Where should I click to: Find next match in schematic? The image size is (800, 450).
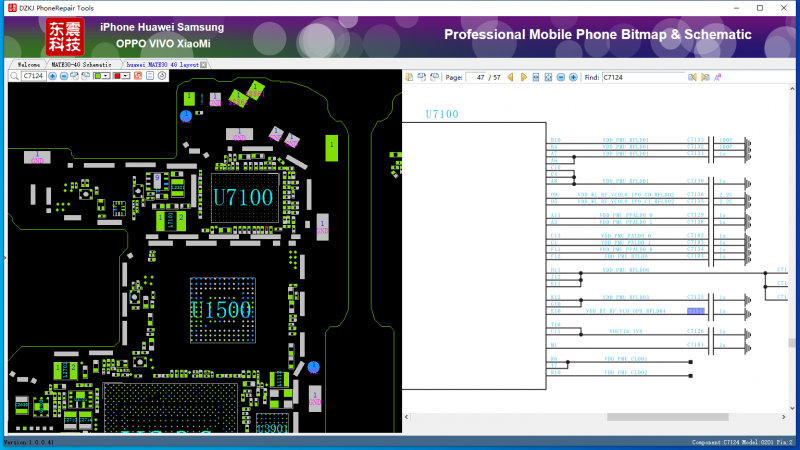pyautogui.click(x=704, y=77)
